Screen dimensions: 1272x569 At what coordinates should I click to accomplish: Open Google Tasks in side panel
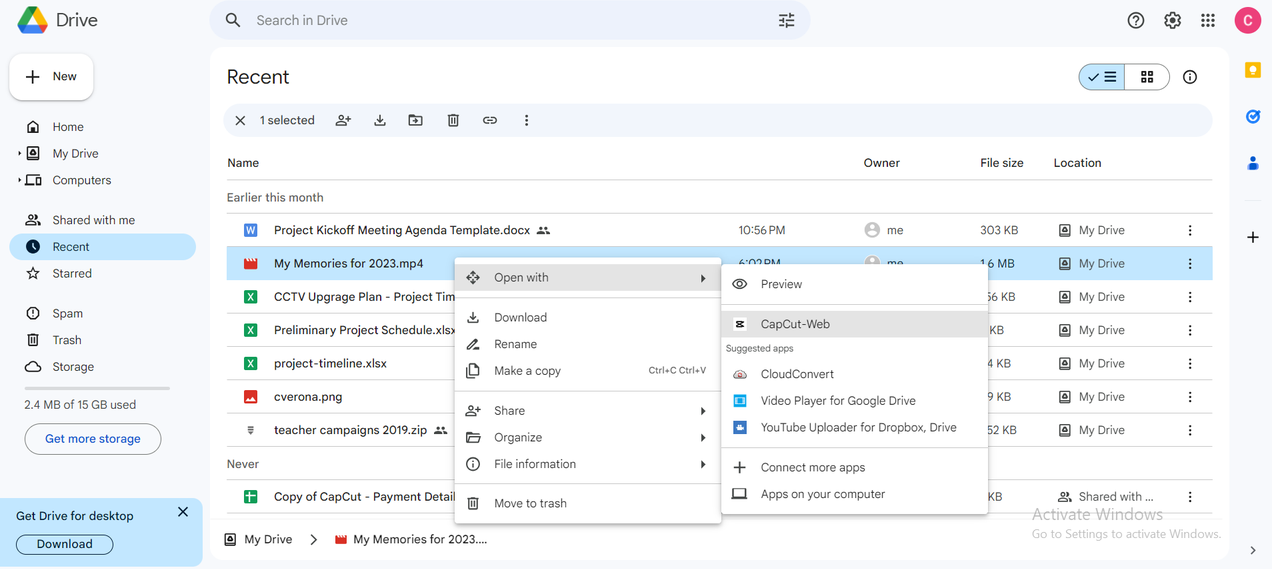(1252, 117)
